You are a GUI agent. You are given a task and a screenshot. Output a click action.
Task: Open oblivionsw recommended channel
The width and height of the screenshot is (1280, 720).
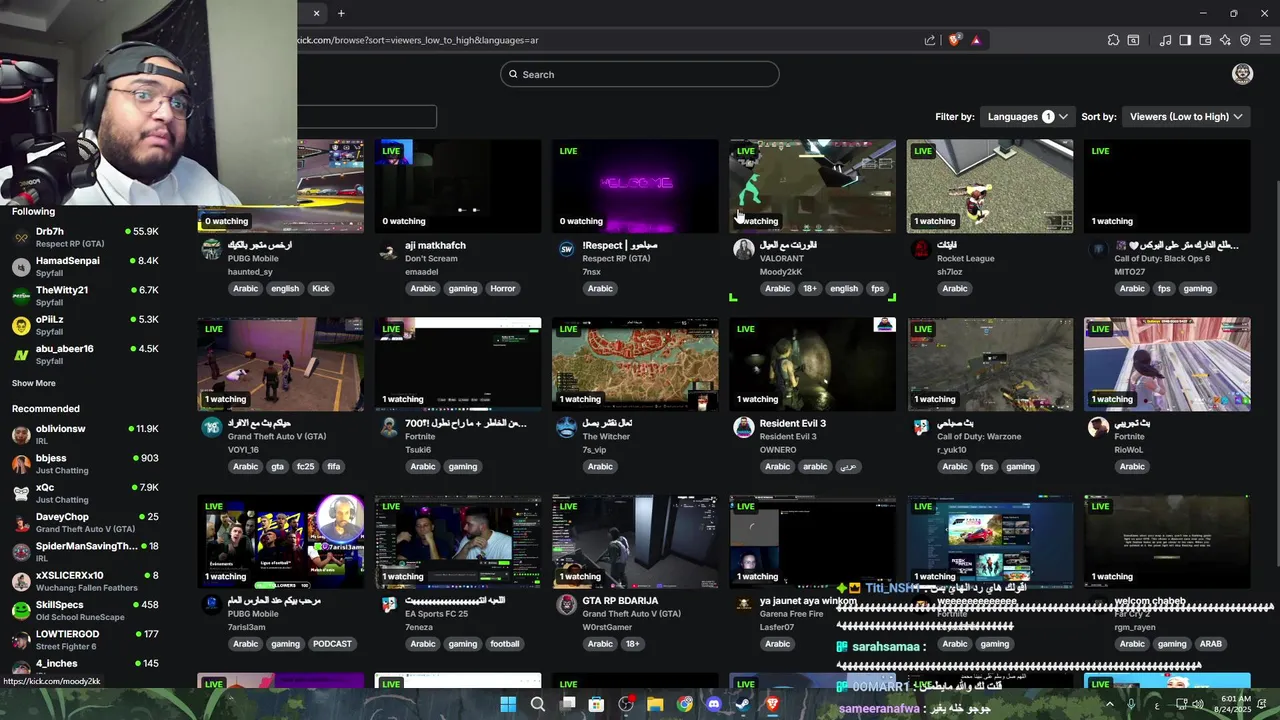point(85,434)
